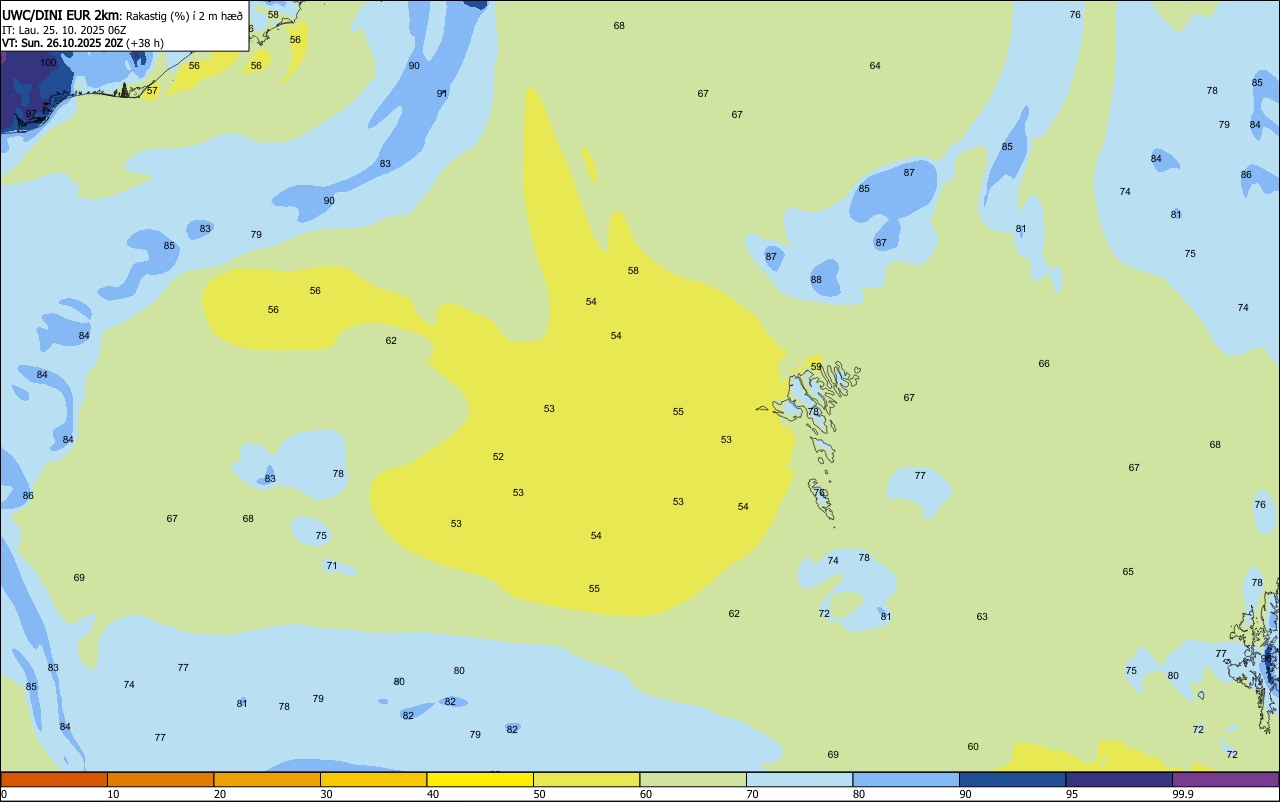Image resolution: width=1280 pixels, height=802 pixels.
Task: Click the '71' humidity value on the map
Action: (332, 566)
